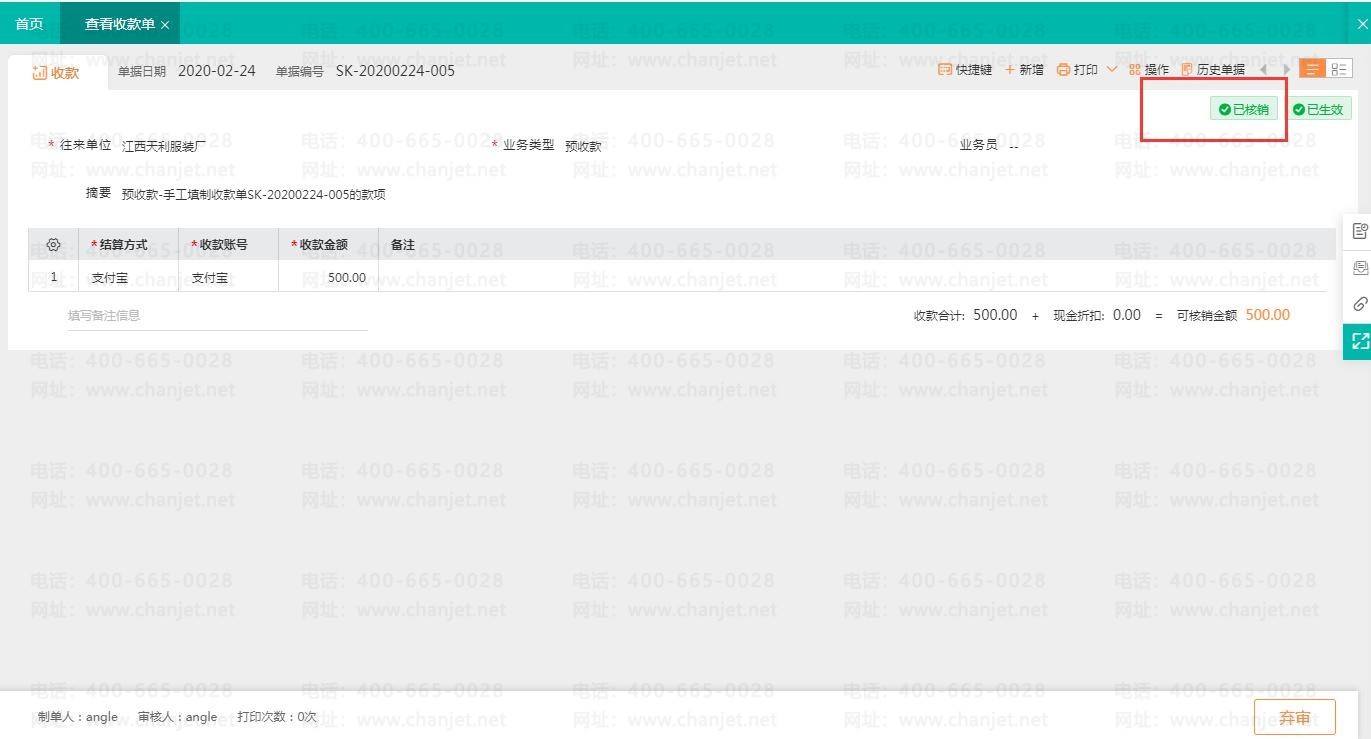
Task: Open the inbox tray icon in sidebar
Action: click(1359, 268)
